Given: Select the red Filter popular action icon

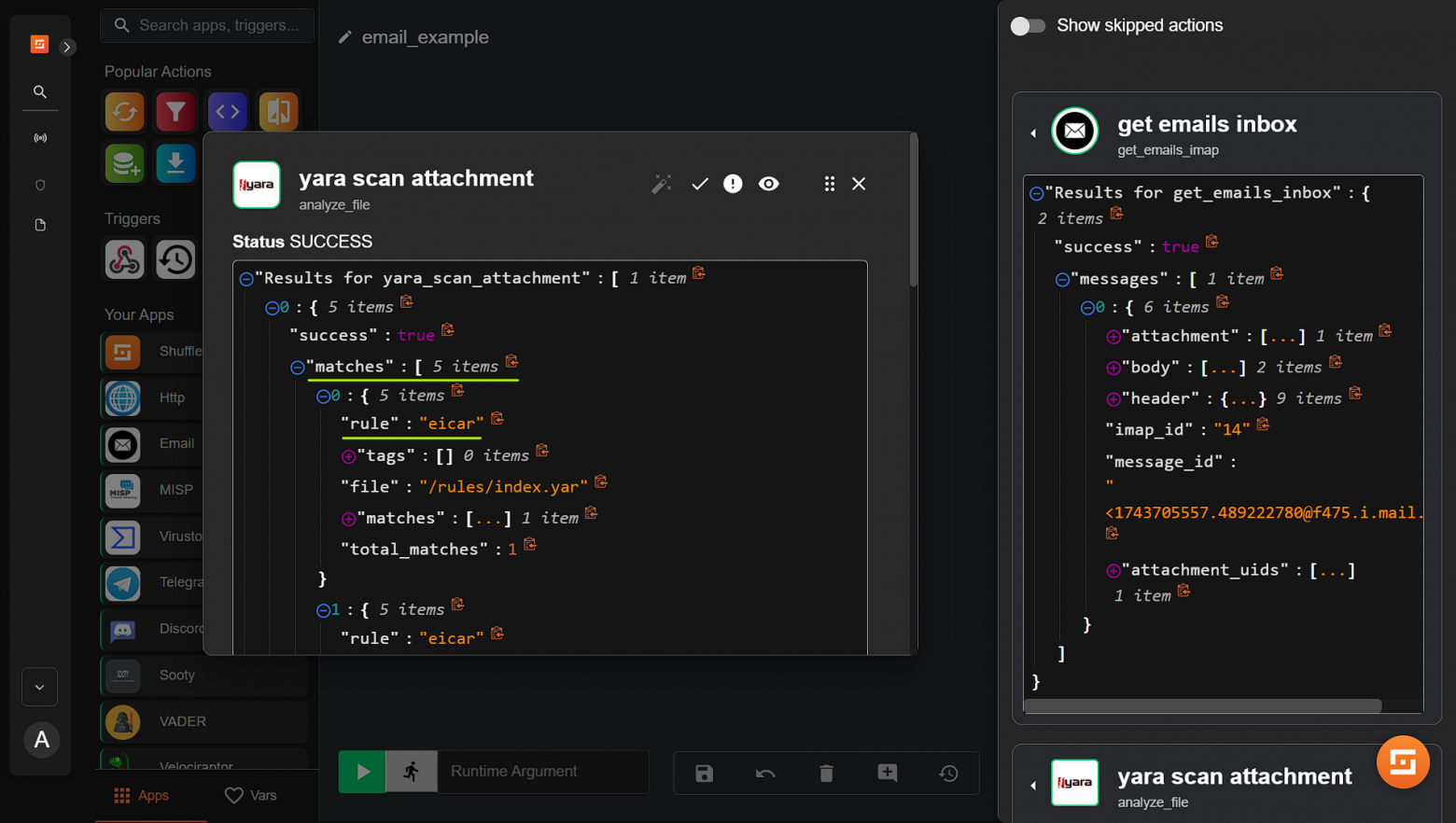Looking at the screenshot, I should (x=175, y=112).
